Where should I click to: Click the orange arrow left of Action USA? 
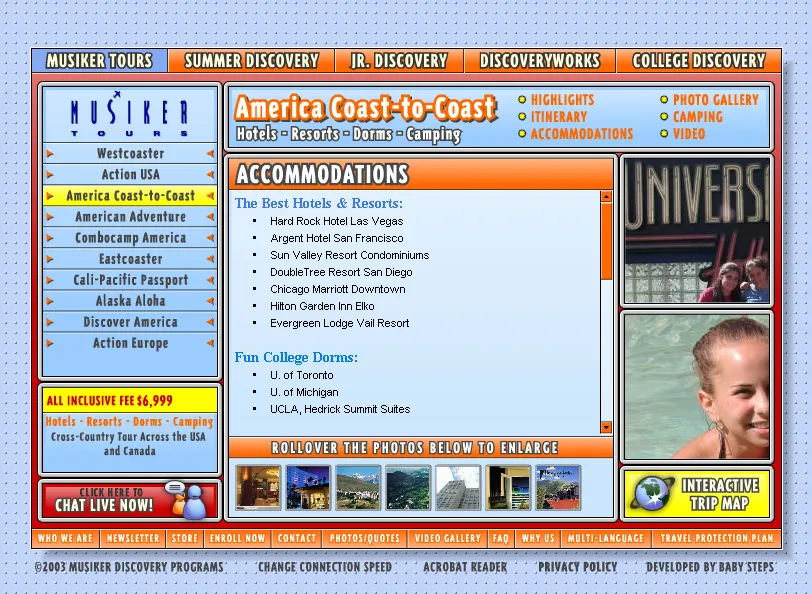pyautogui.click(x=50, y=175)
